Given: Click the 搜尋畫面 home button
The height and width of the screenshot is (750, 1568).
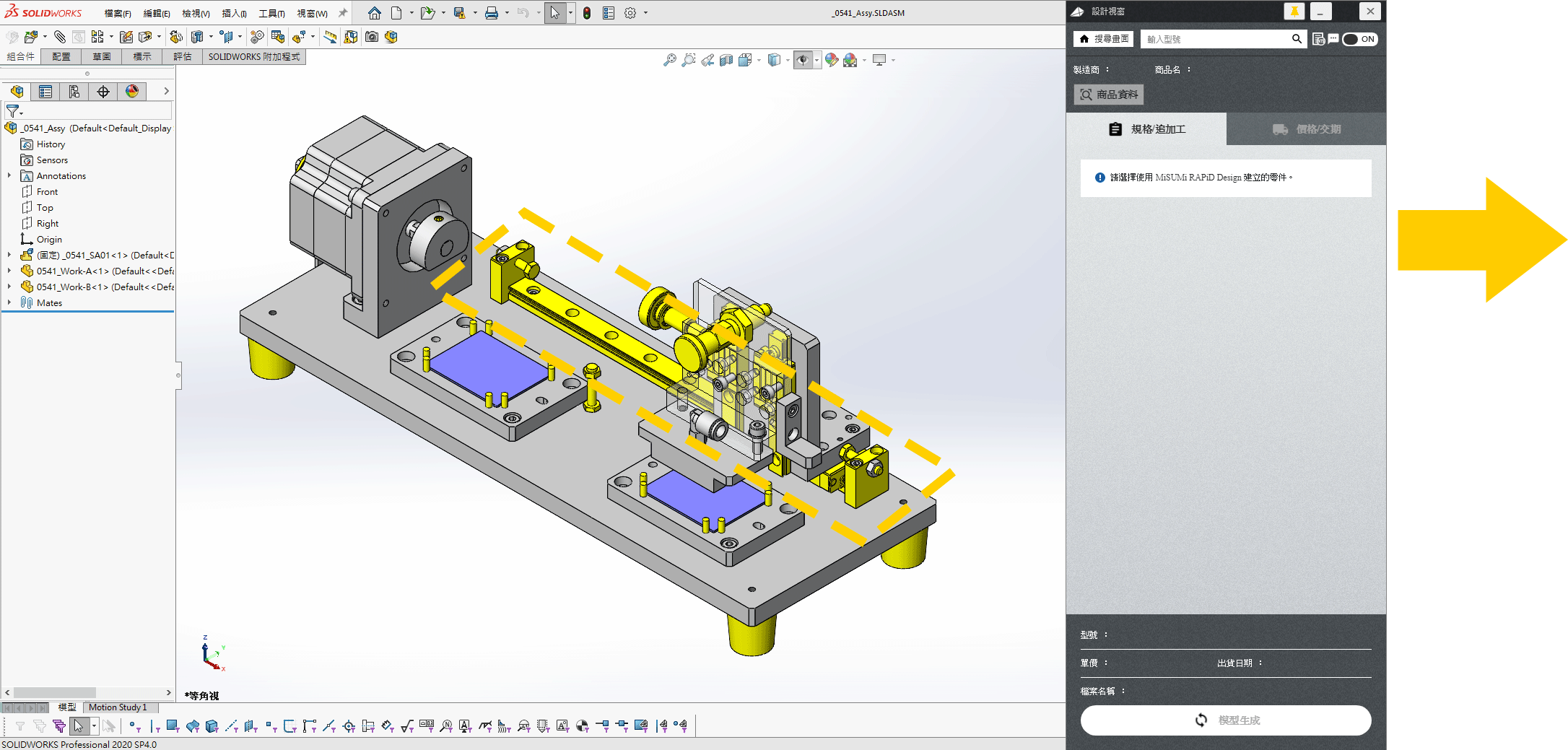Looking at the screenshot, I should point(1104,39).
